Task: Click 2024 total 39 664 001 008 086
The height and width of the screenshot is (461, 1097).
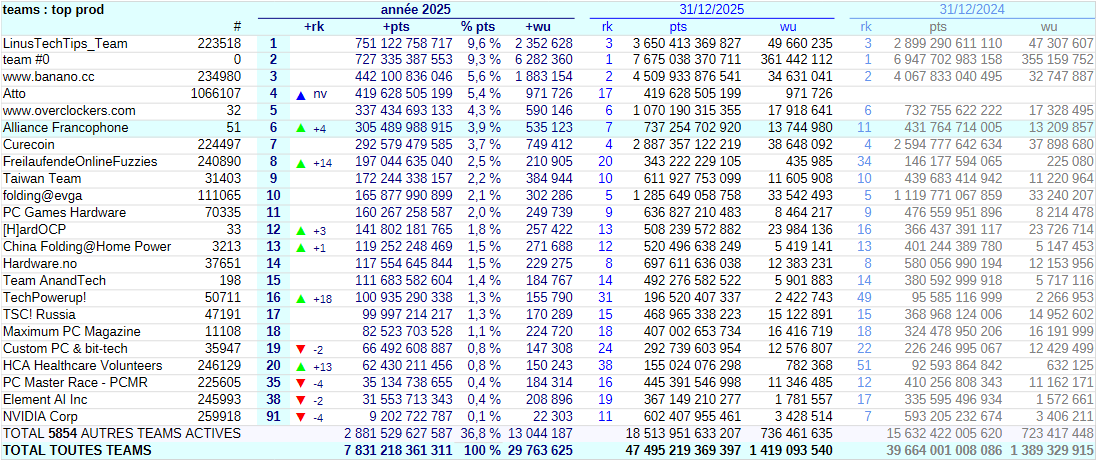Action: tap(944, 450)
